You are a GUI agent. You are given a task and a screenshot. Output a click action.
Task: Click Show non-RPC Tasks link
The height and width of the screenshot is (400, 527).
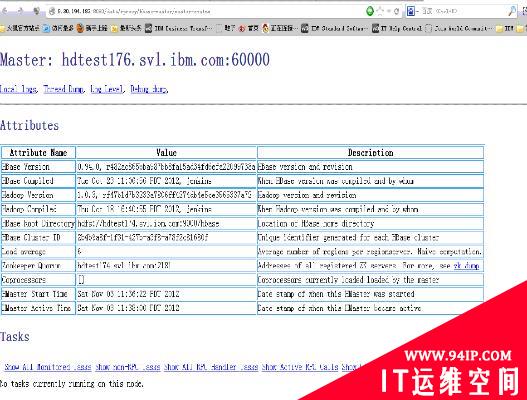coord(128,367)
